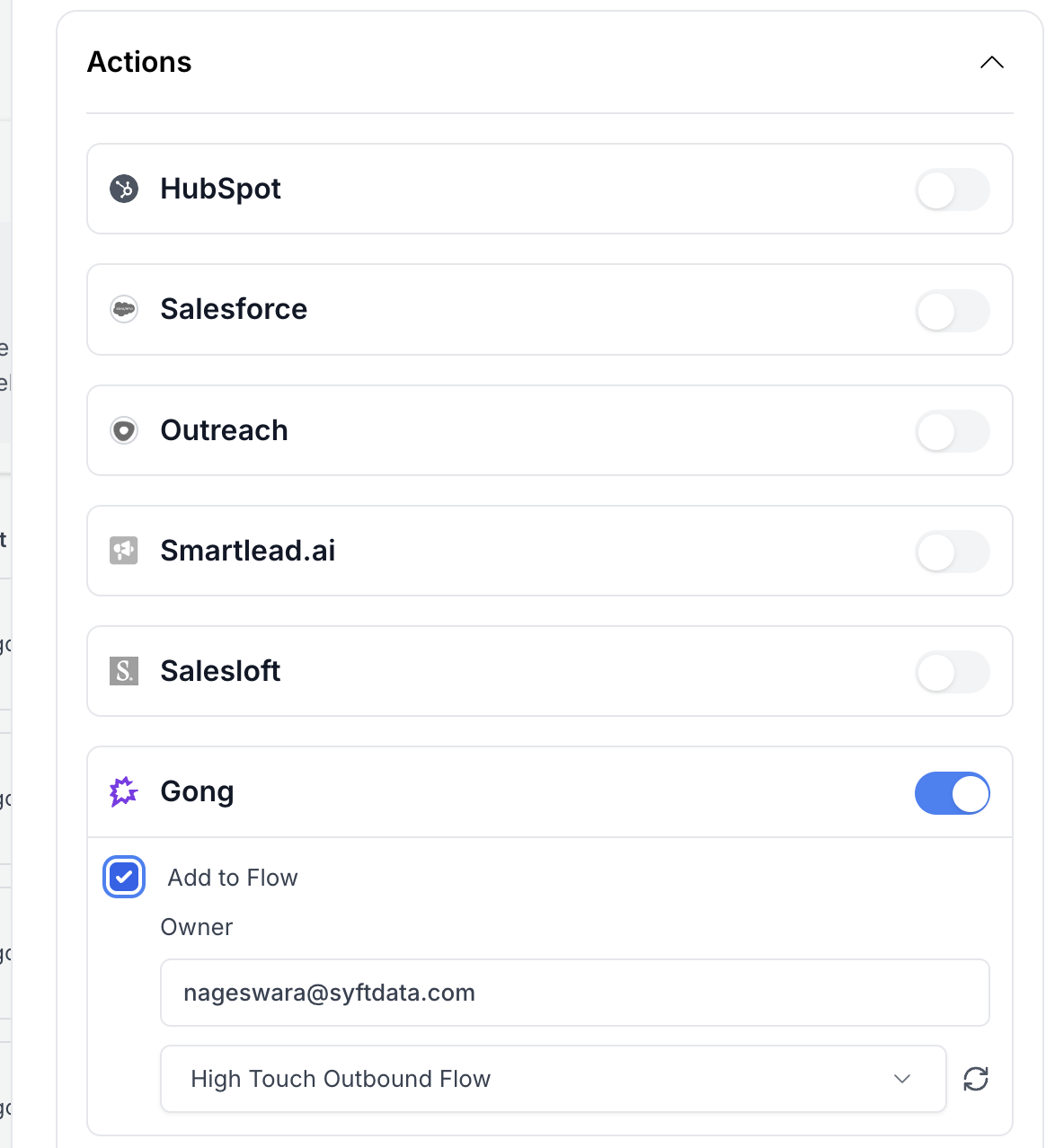The width and height of the screenshot is (1055, 1148).
Task: Enable the Salesloft toggle
Action: coord(953,673)
